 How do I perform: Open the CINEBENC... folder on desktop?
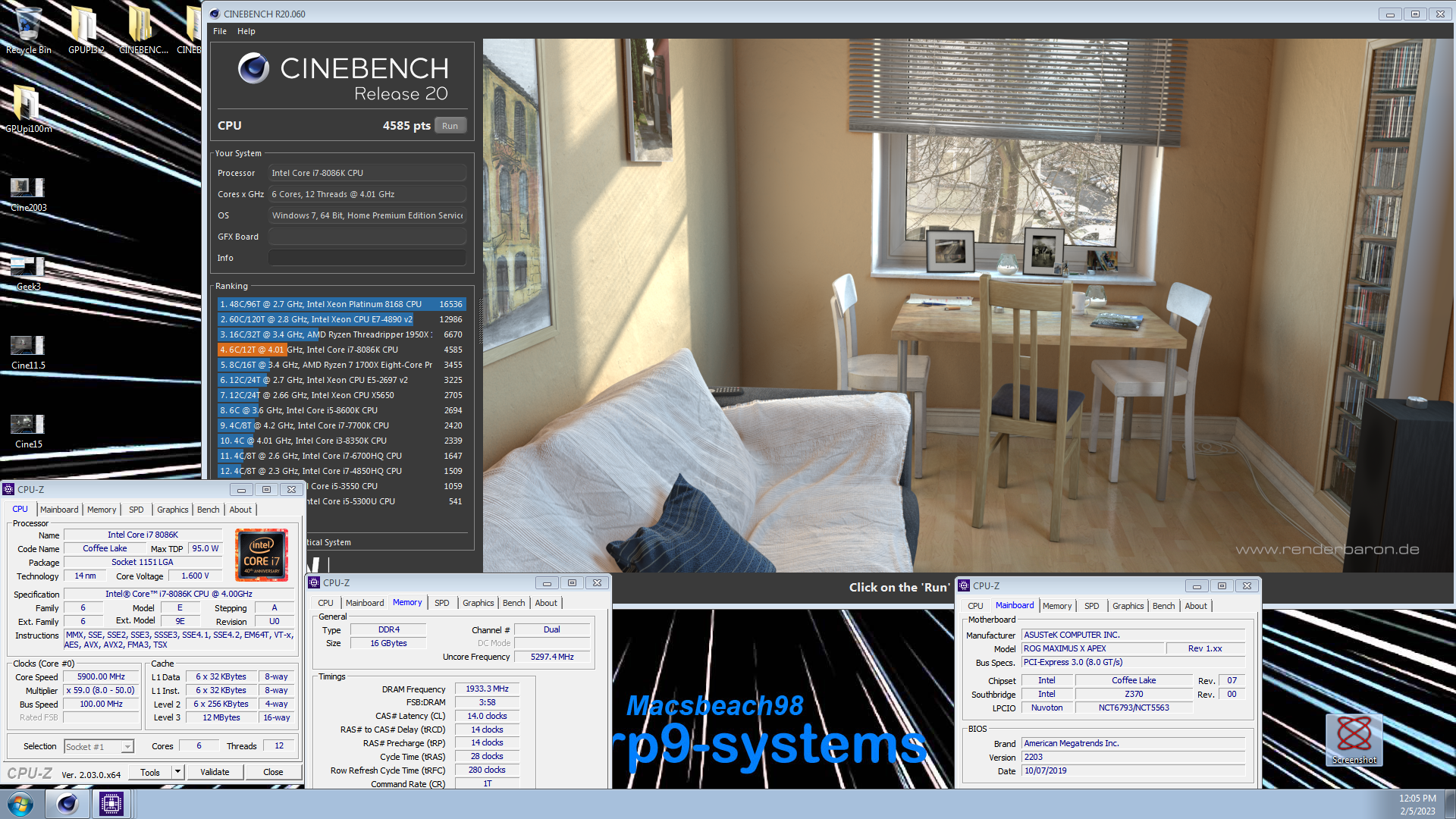click(143, 30)
